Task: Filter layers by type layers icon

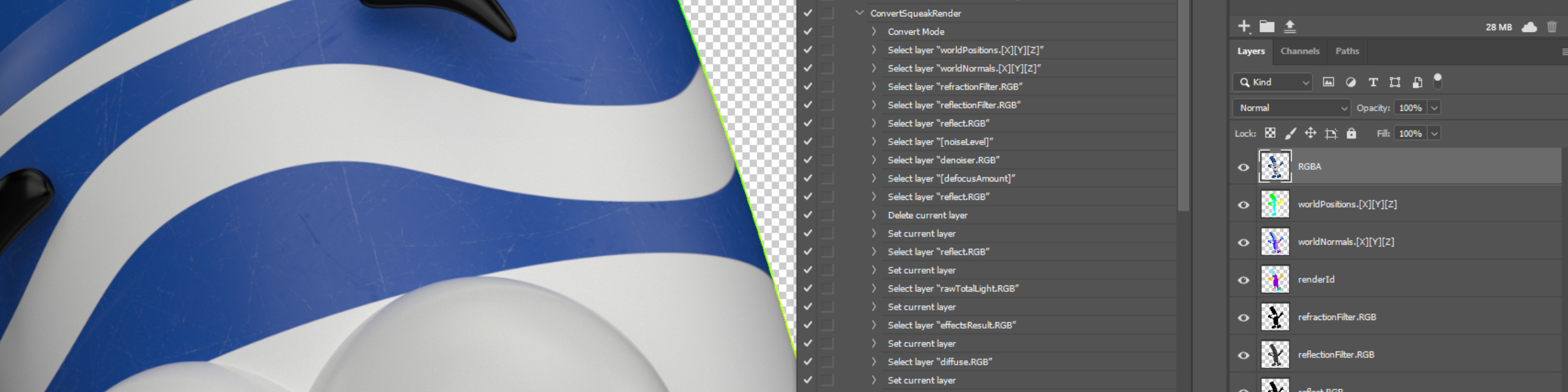Action: [1373, 82]
